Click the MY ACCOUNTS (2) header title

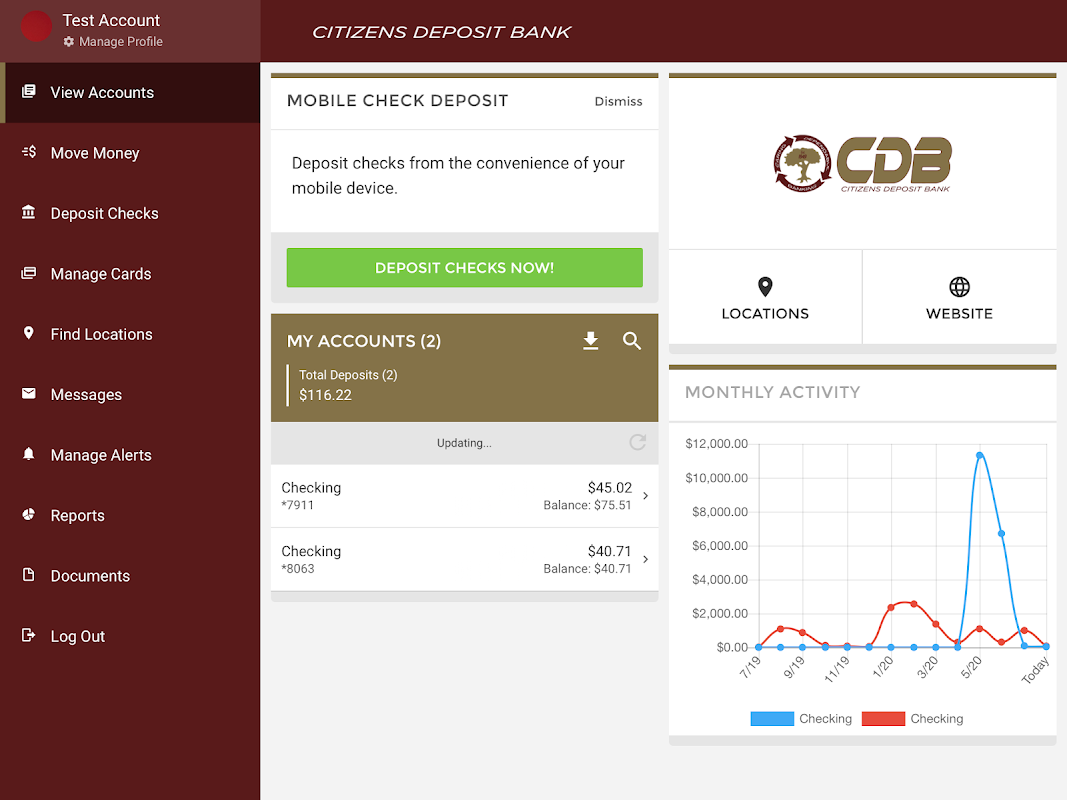364,341
